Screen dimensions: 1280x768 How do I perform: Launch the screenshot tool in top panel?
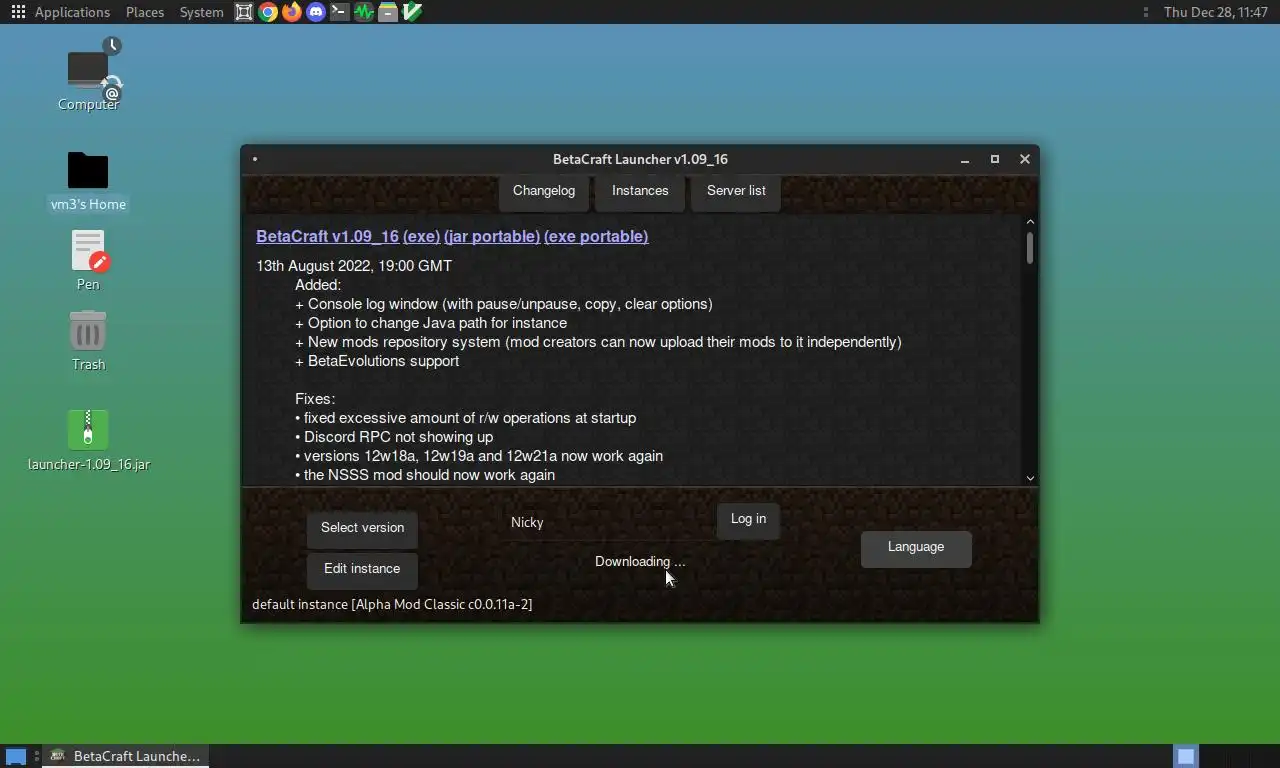(244, 12)
